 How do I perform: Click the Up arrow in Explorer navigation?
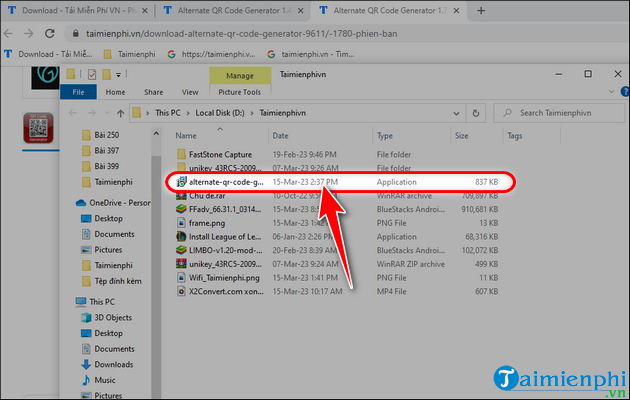[x=121, y=112]
